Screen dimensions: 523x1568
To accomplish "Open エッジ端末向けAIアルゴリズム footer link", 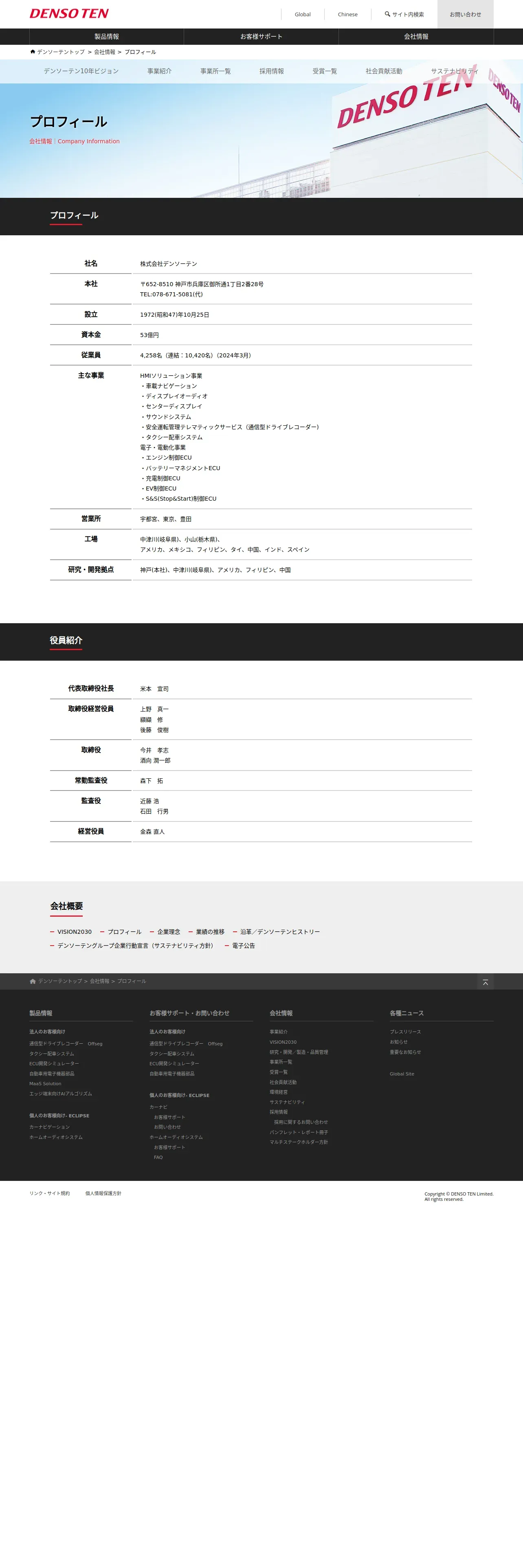I will click(x=61, y=1094).
